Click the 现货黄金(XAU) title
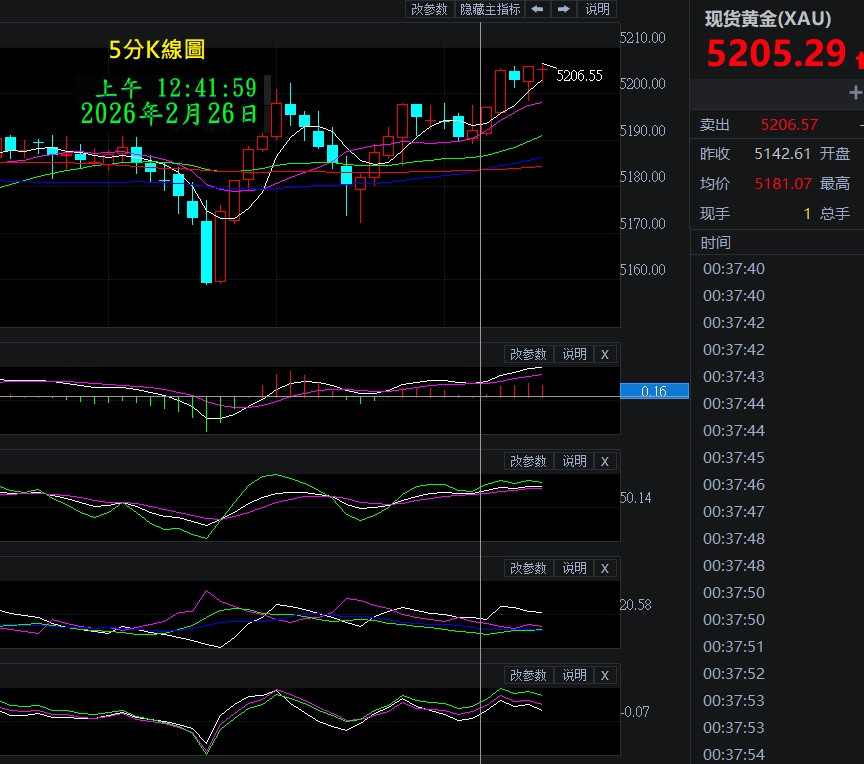 point(767,19)
